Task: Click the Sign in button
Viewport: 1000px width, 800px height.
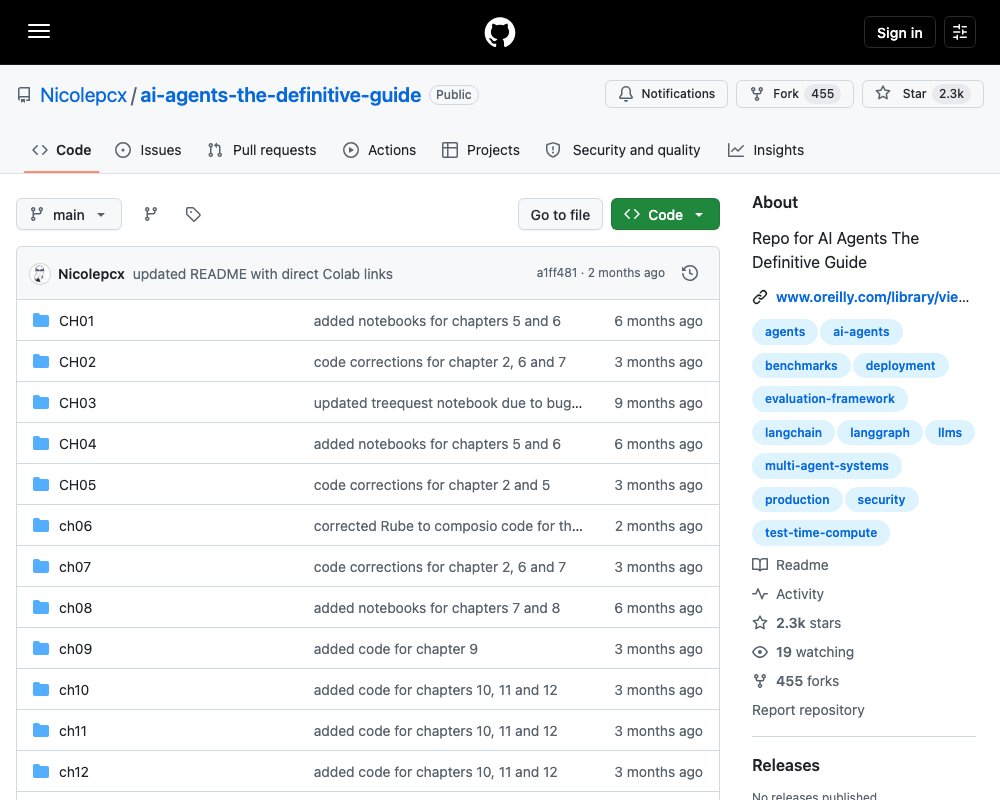Action: (x=899, y=32)
